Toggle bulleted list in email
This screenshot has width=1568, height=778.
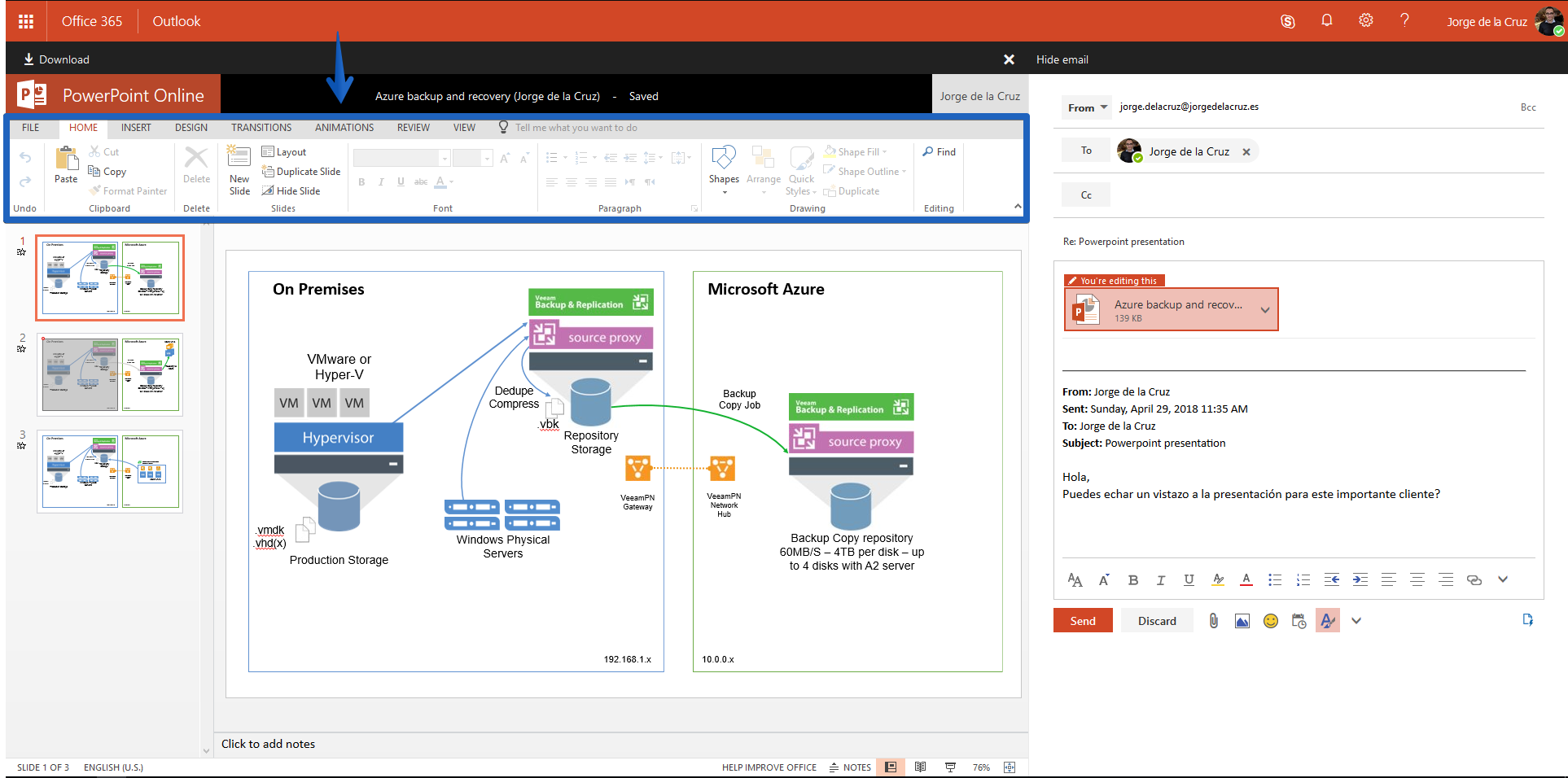coord(1275,580)
